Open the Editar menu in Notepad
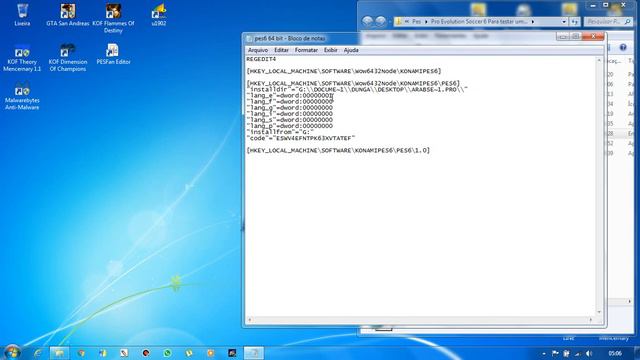The width and height of the screenshot is (640, 360). click(281, 50)
